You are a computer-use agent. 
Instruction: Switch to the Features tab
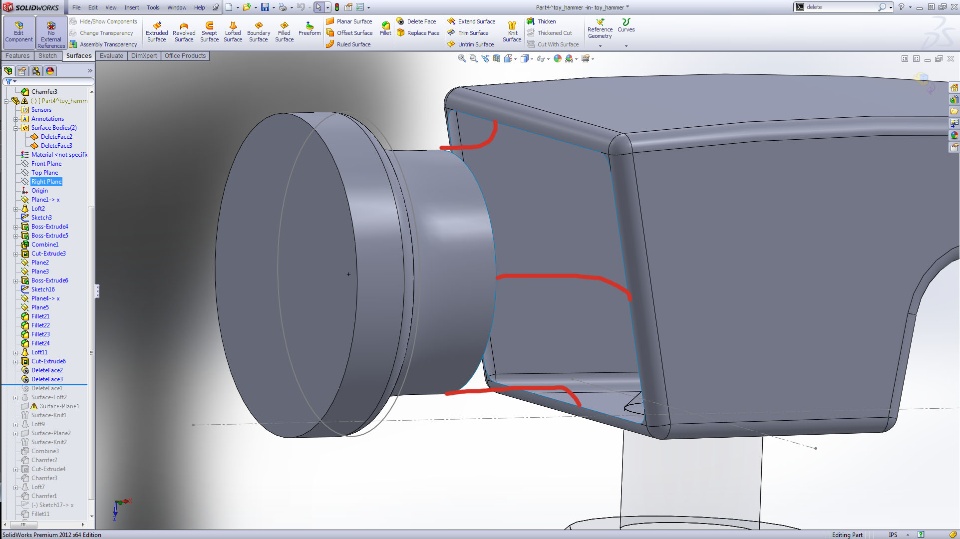(x=18, y=56)
